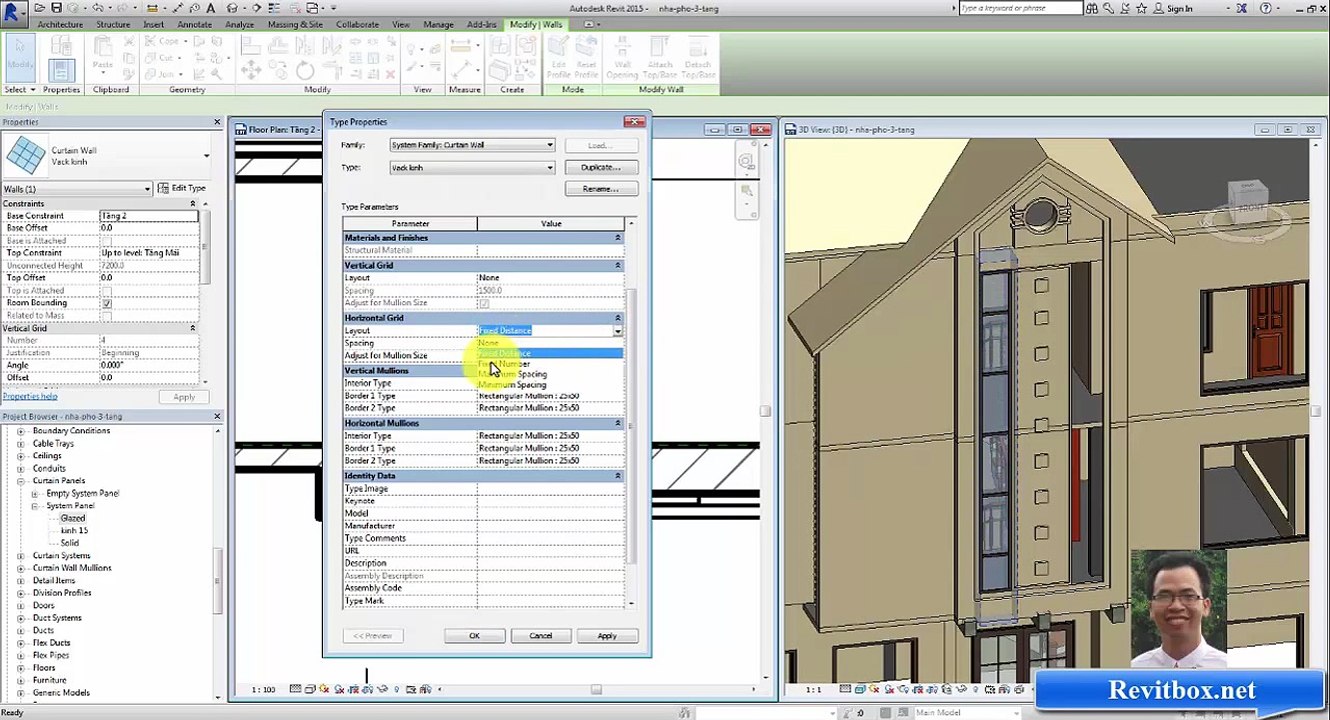The height and width of the screenshot is (720, 1330).
Task: Click Apply in Type Properties dialog
Action: pyautogui.click(x=606, y=636)
